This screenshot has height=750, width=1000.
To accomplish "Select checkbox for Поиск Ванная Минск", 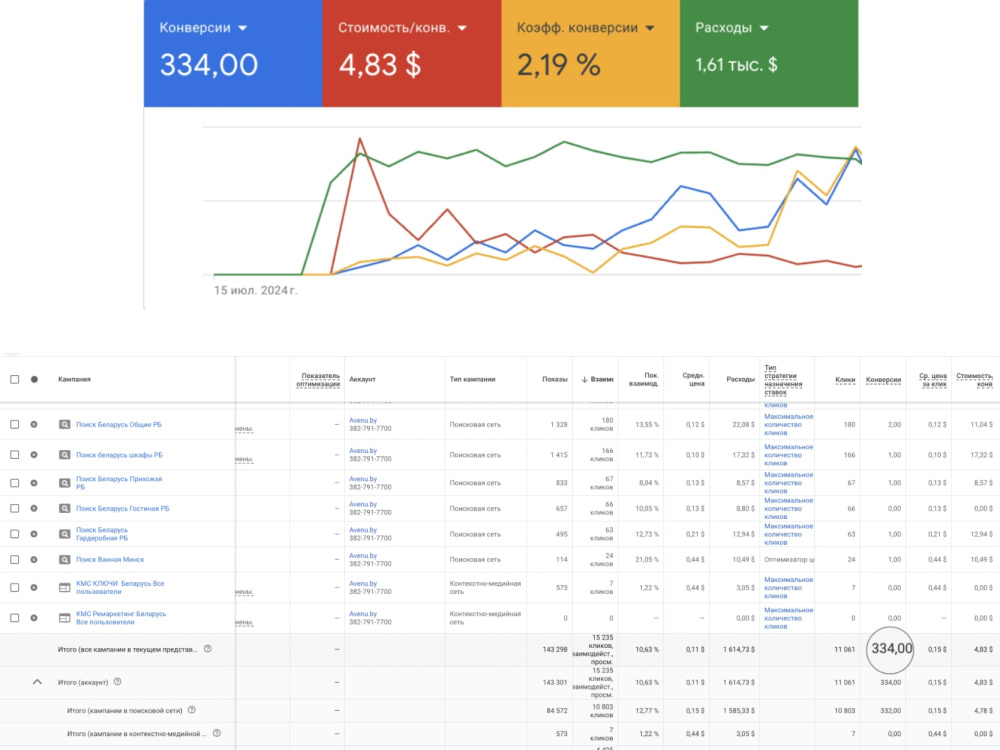I will [15, 559].
